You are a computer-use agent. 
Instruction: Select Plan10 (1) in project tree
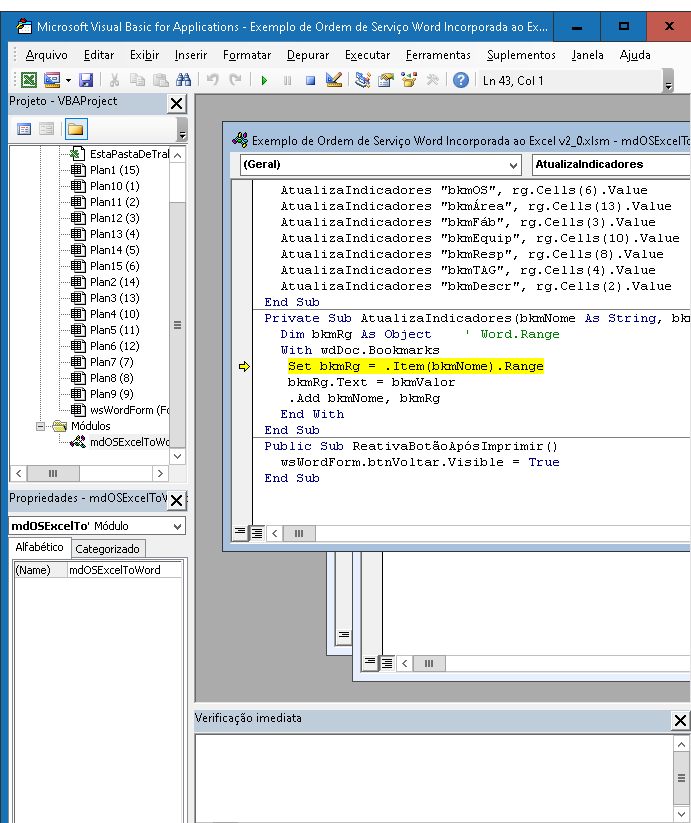pyautogui.click(x=114, y=186)
